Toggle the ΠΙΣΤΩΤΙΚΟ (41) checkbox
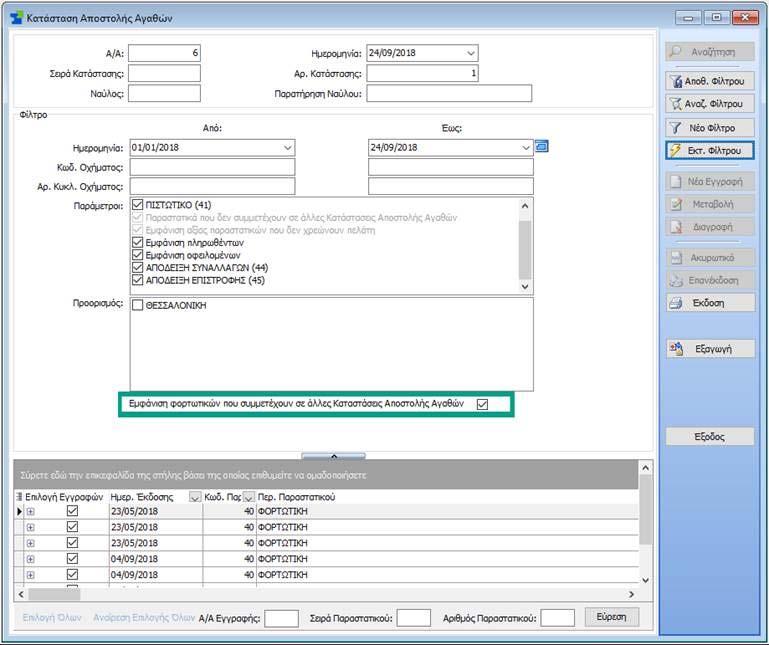The image size is (769, 645). coord(137,205)
